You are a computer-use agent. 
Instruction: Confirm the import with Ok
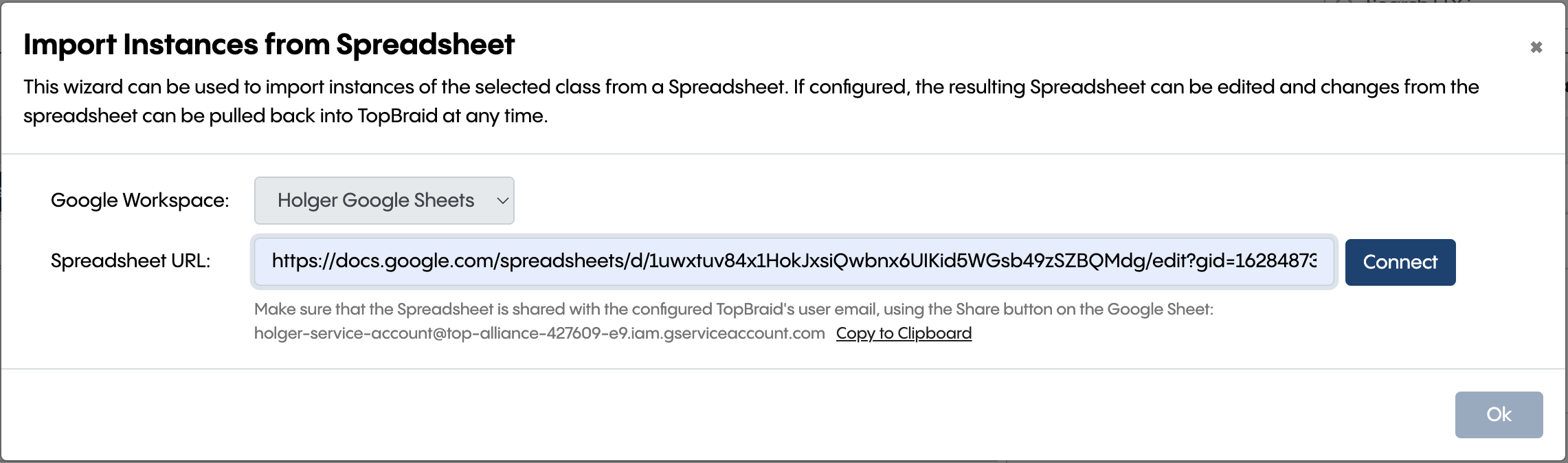[x=1499, y=414]
